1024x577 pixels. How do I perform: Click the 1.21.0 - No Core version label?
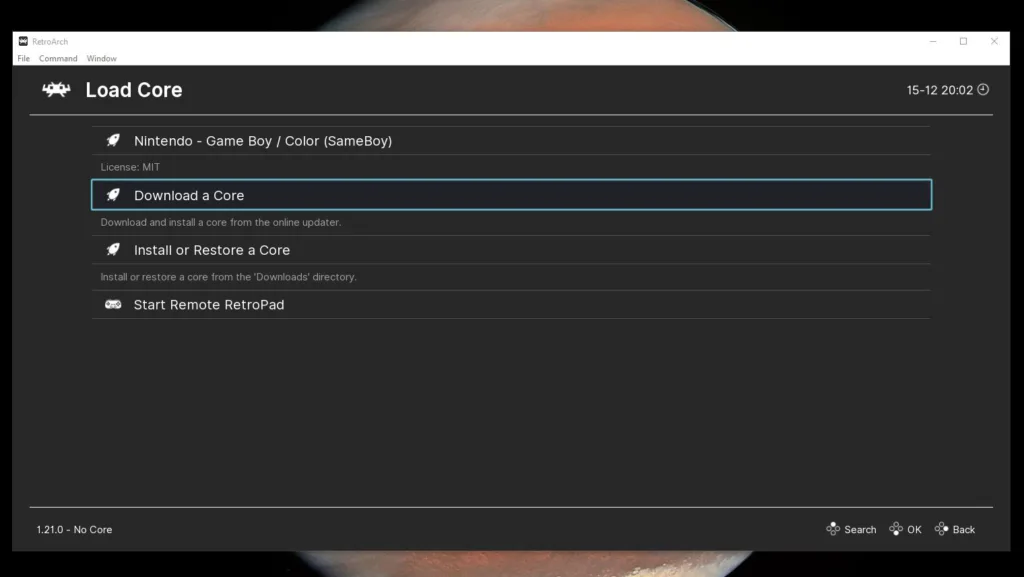pos(73,529)
